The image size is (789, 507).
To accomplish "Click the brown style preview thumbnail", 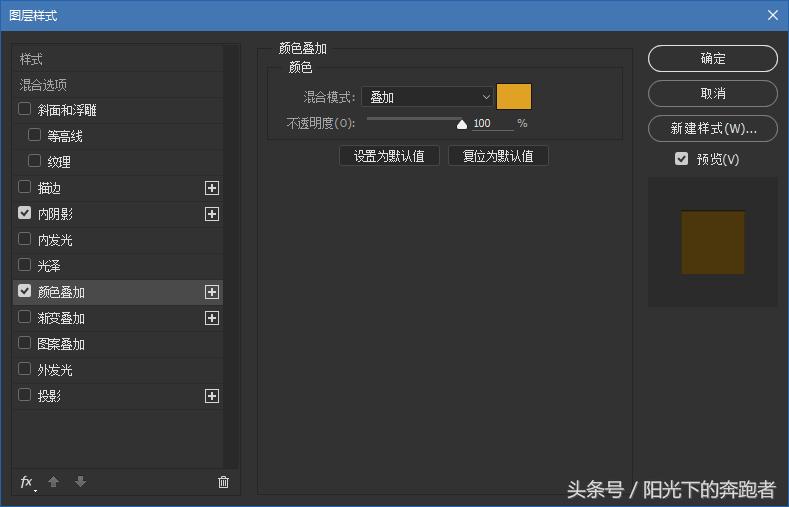I will 713,242.
